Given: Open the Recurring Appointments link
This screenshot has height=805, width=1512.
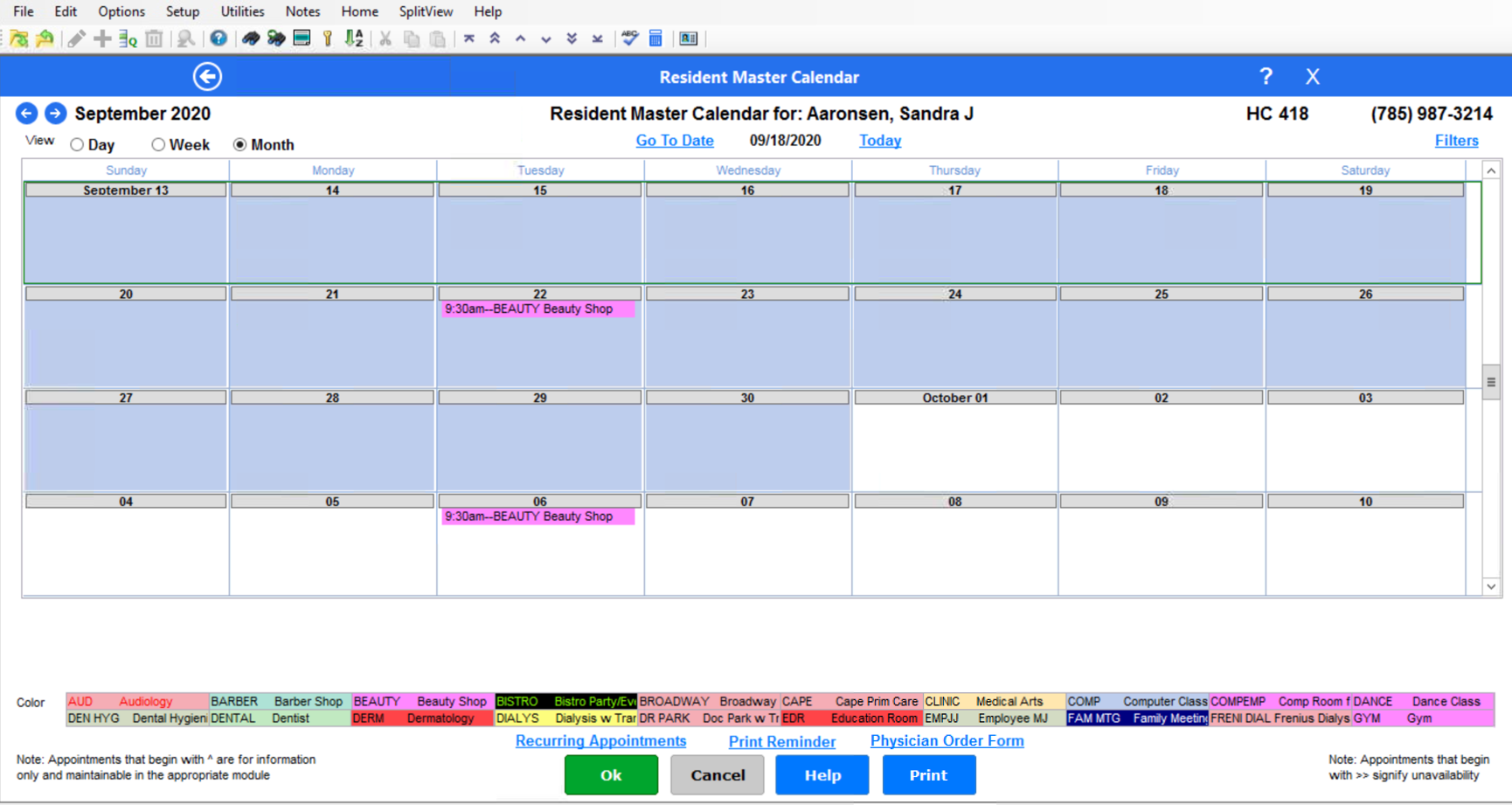Looking at the screenshot, I should [600, 740].
